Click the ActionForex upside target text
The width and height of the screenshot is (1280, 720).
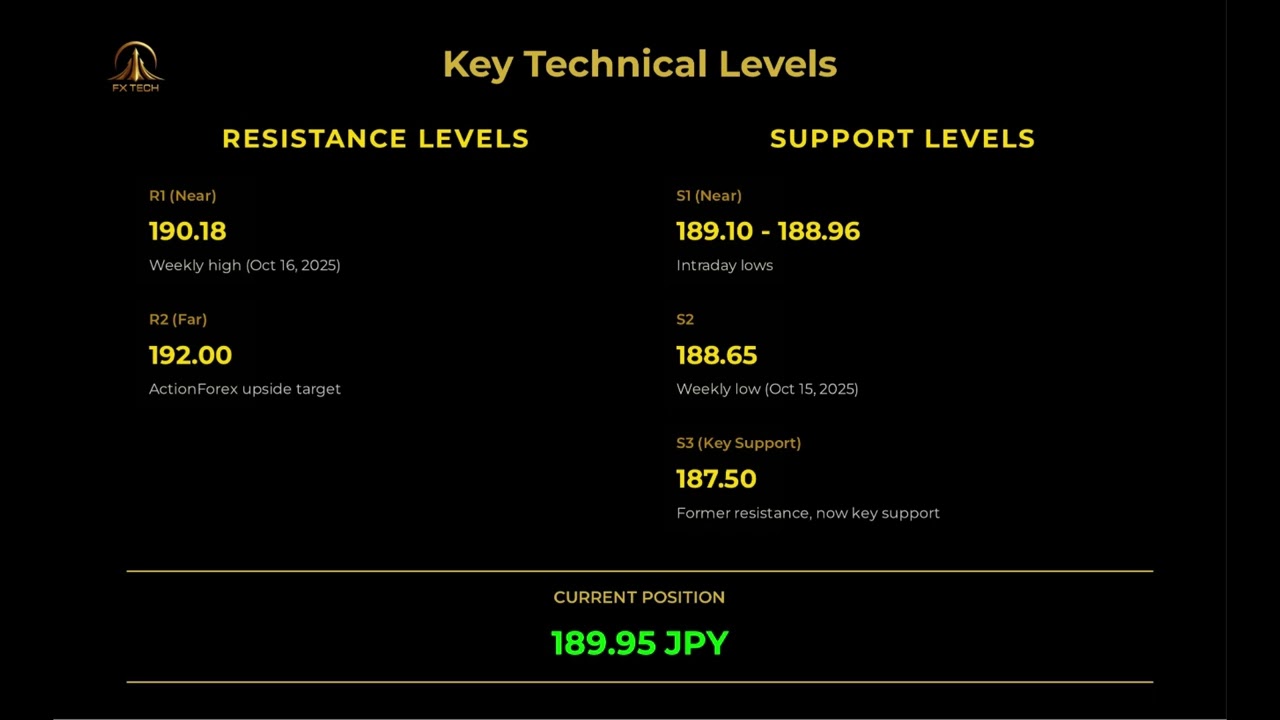coord(244,389)
